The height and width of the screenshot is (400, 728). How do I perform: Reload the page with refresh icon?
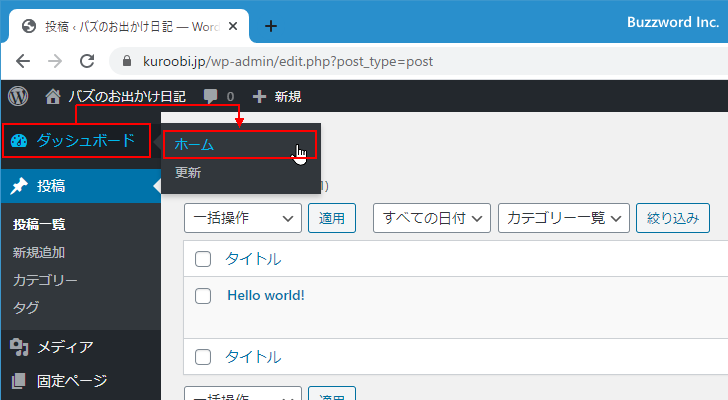click(x=87, y=61)
